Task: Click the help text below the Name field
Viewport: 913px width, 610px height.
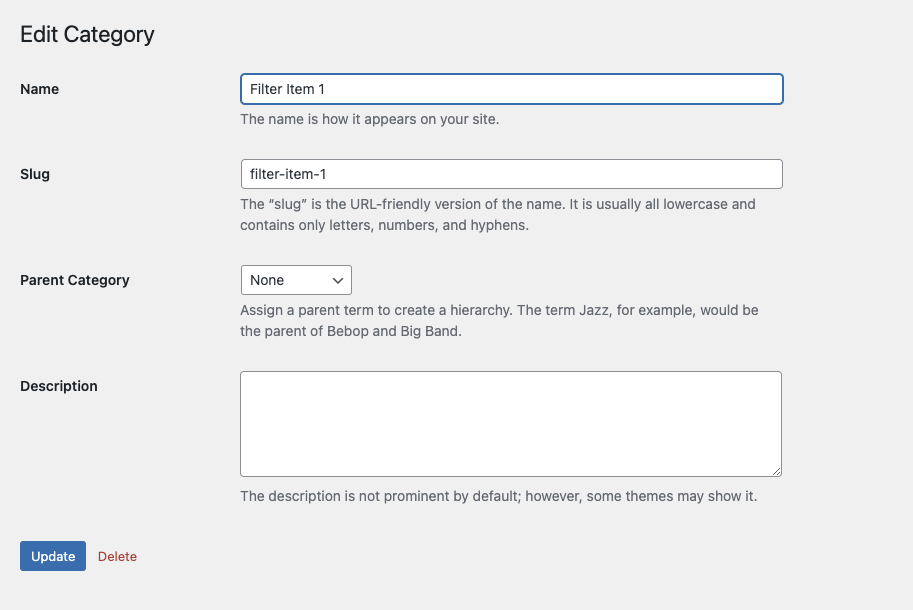Action: tap(370, 119)
